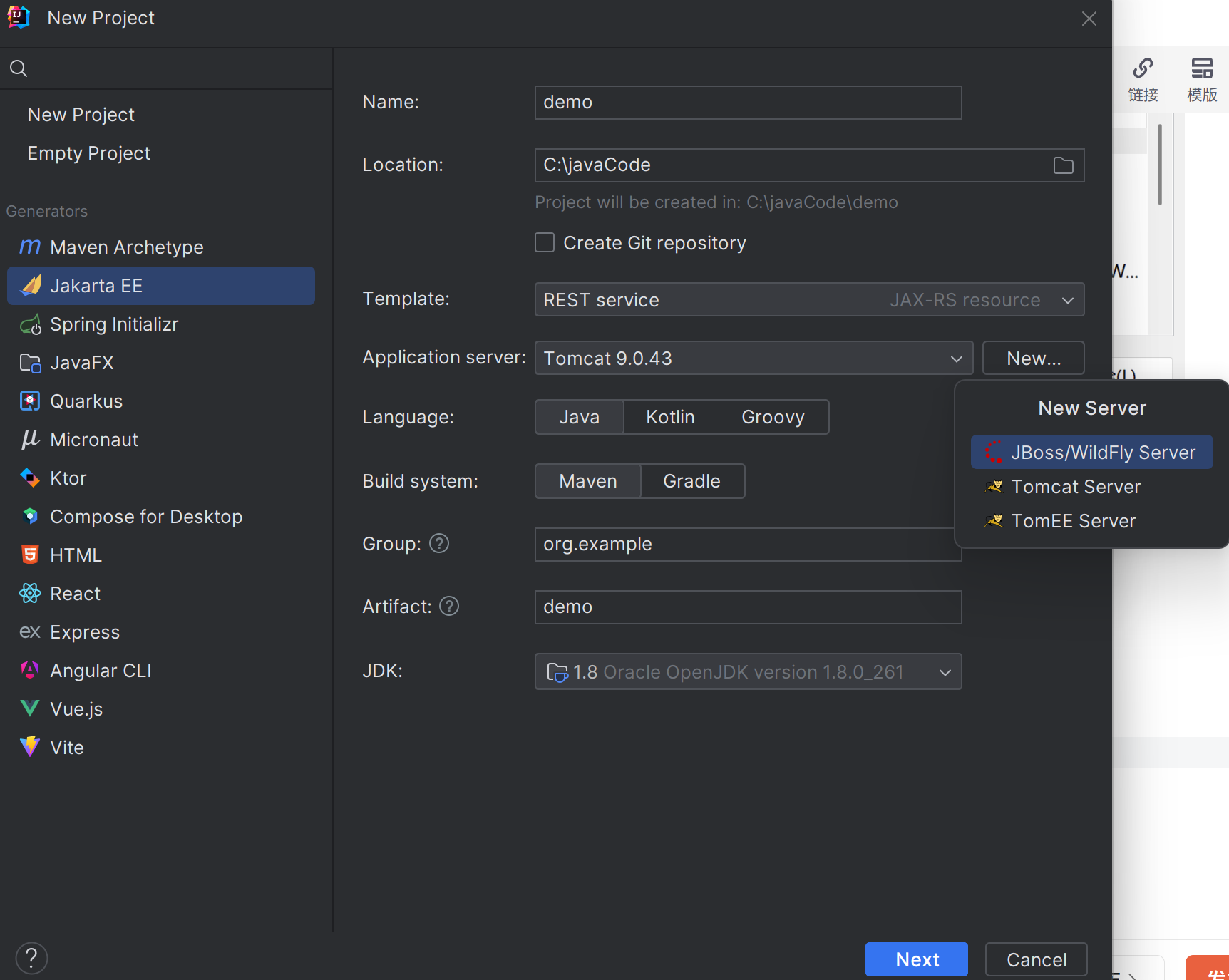Select TomEE Server from New Server menu
Viewport: 1229px width, 980px height.
[x=1091, y=521]
